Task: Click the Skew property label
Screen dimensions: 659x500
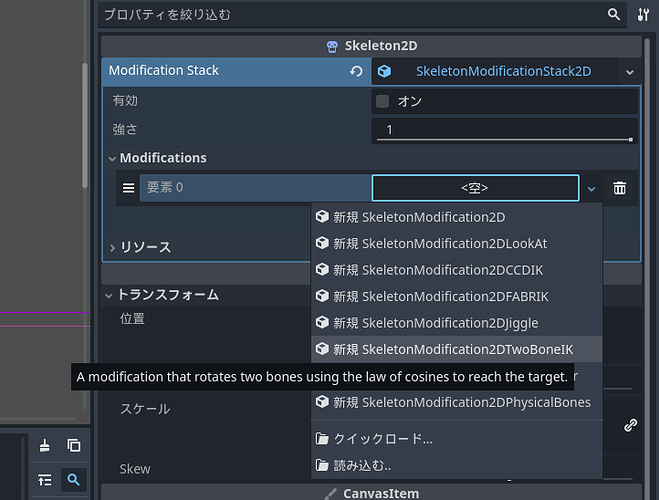Action: (135, 469)
